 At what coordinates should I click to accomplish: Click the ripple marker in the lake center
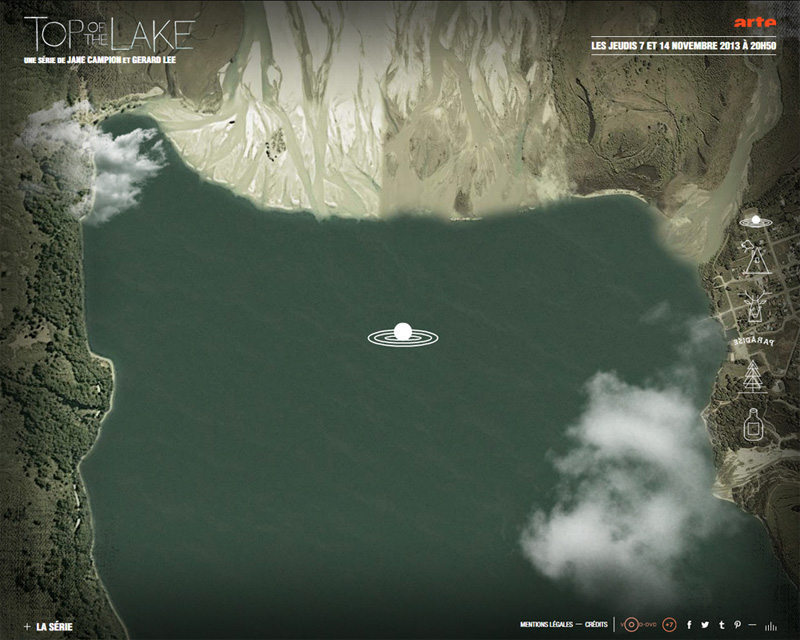(x=403, y=335)
